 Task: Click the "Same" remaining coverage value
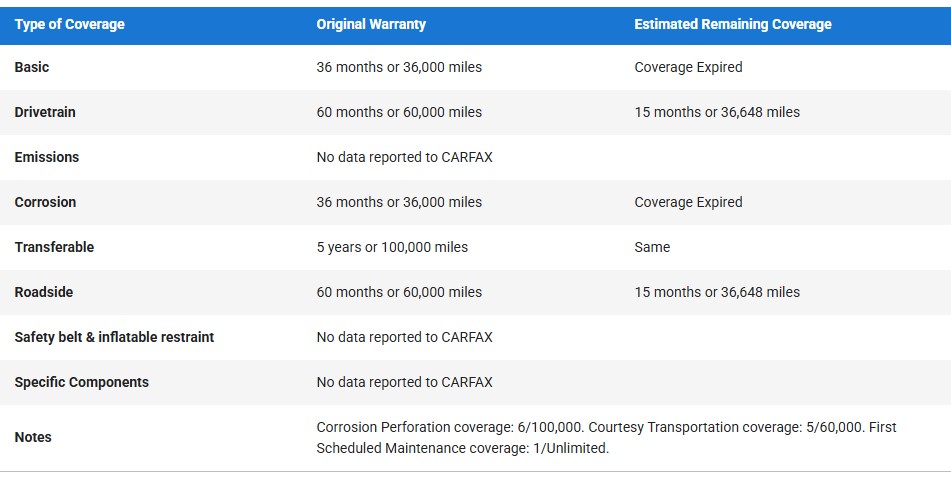[652, 247]
